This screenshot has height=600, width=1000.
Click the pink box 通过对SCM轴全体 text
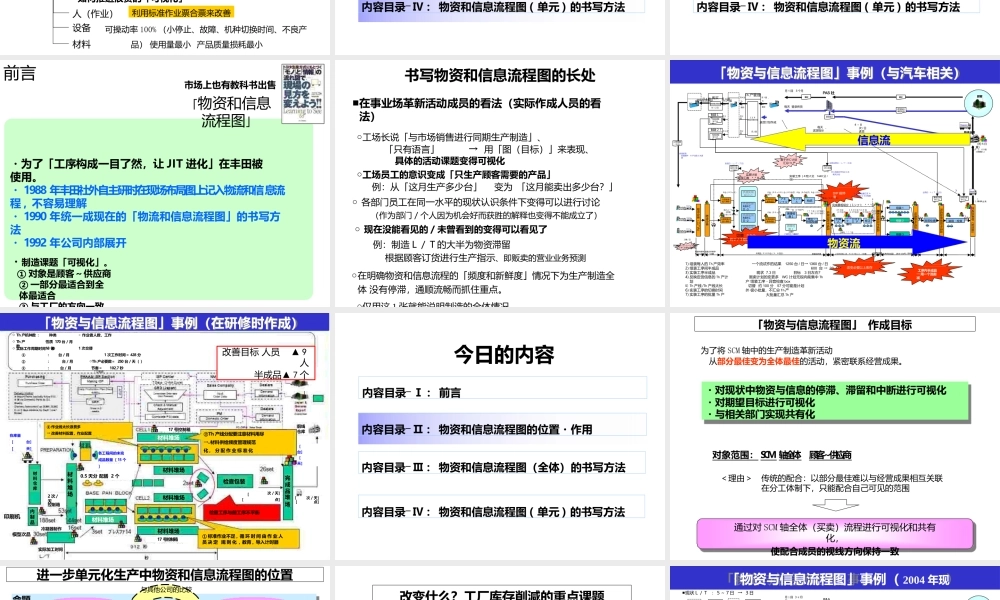(x=835, y=533)
